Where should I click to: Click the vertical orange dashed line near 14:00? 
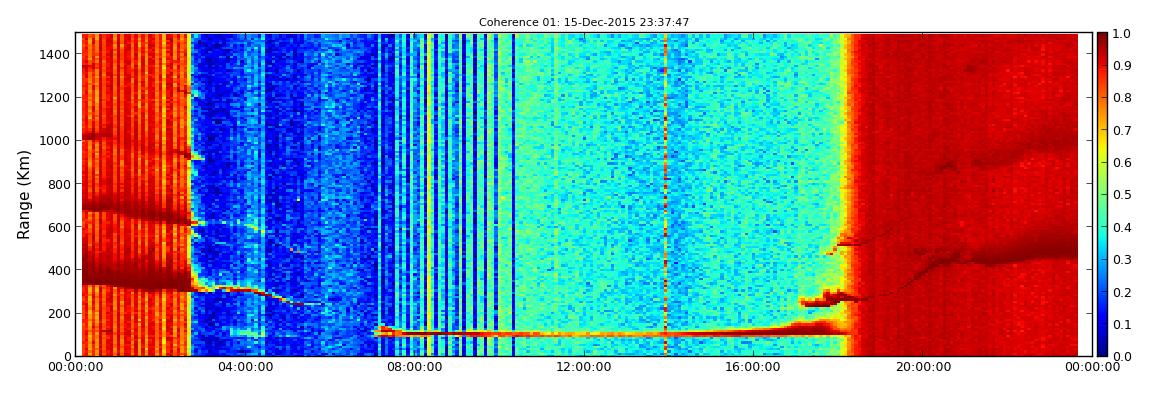click(x=665, y=194)
